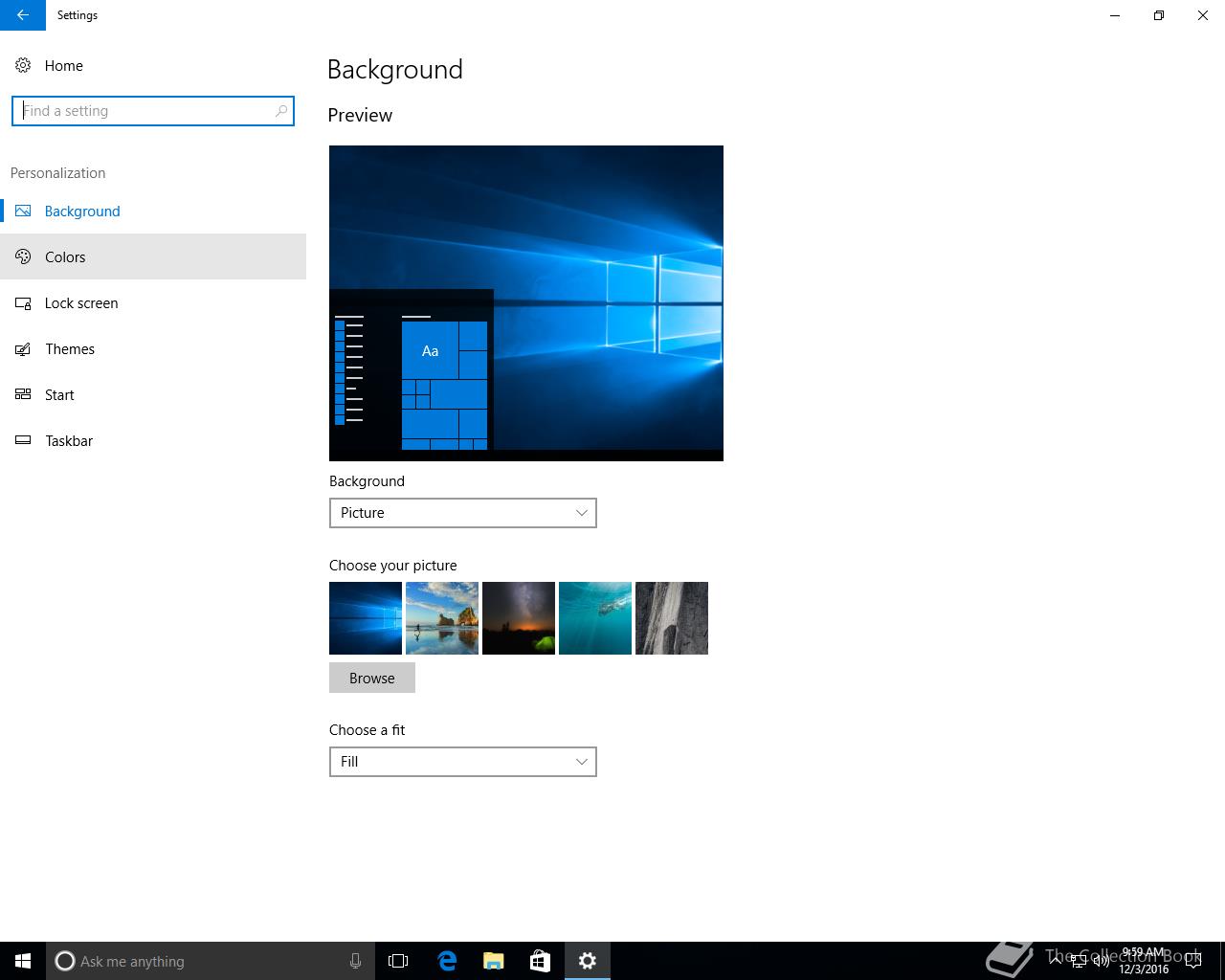The width and height of the screenshot is (1225, 980).
Task: Click the Task View icon
Action: click(x=398, y=961)
